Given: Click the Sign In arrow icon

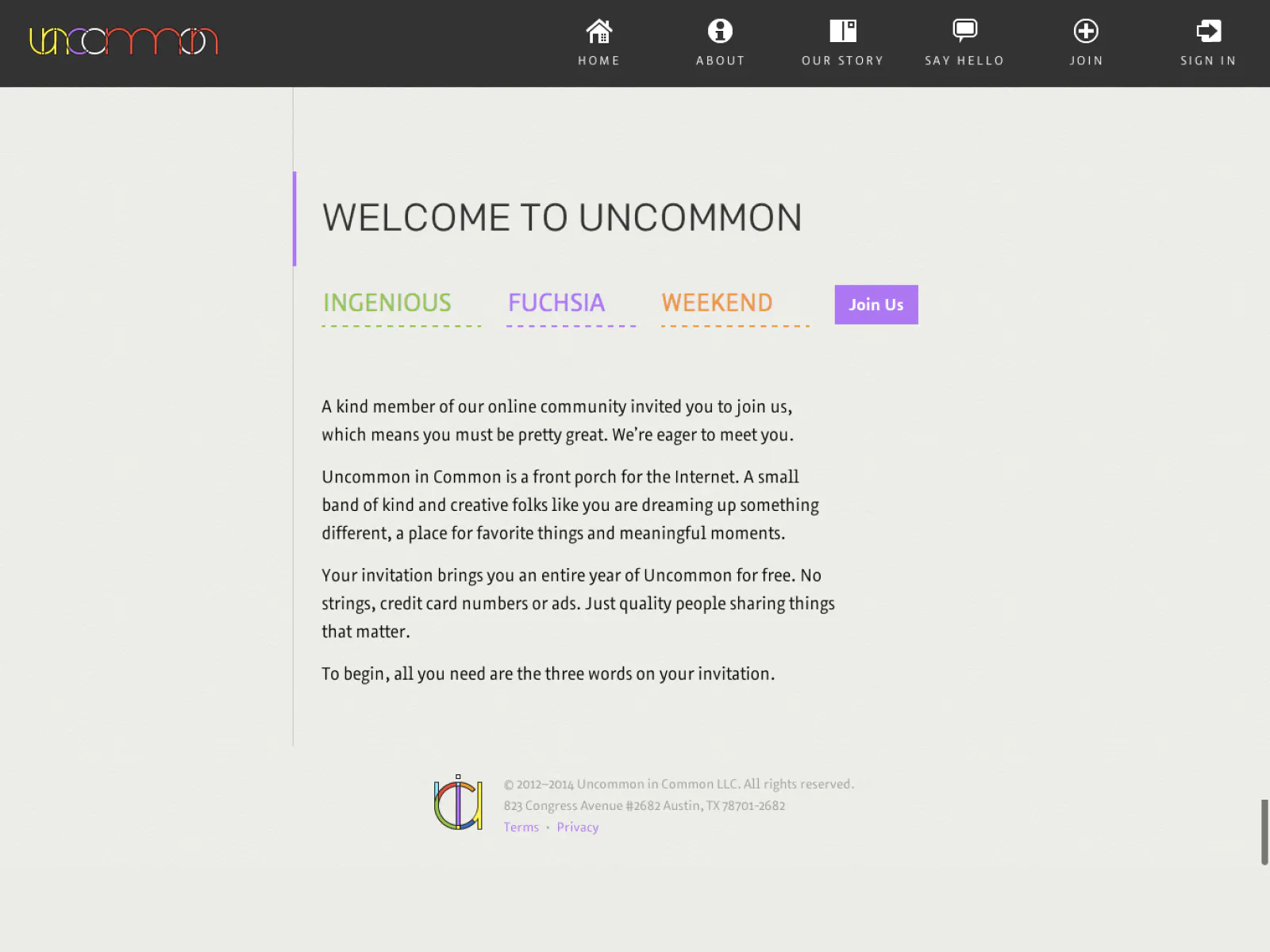Looking at the screenshot, I should coord(1208,31).
